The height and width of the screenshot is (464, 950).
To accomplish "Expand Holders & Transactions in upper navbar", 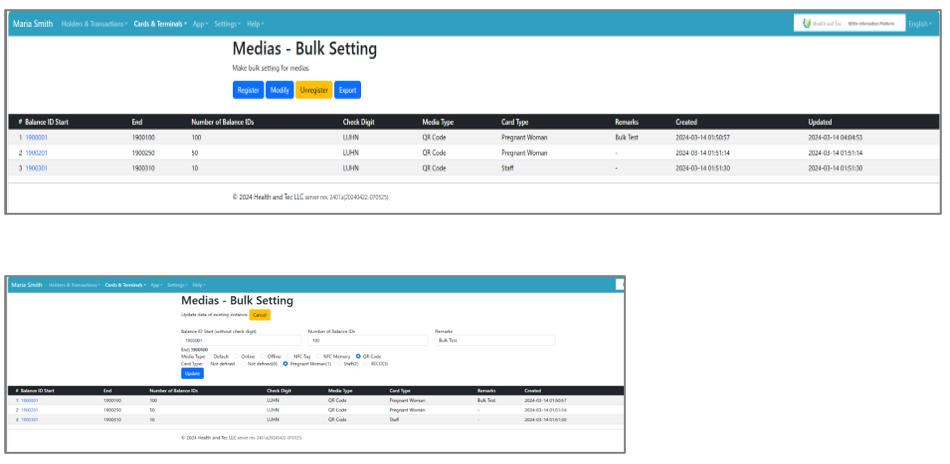I will [95, 23].
